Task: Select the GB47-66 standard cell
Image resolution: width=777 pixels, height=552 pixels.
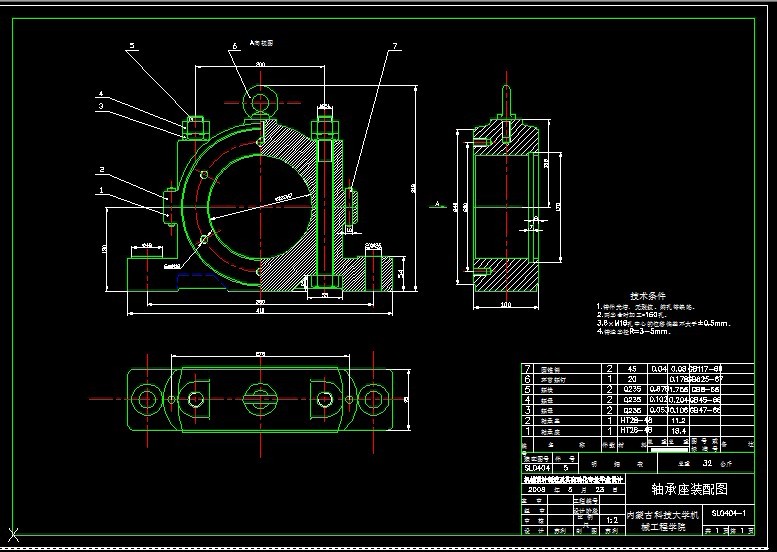Action: pyautogui.click(x=706, y=410)
